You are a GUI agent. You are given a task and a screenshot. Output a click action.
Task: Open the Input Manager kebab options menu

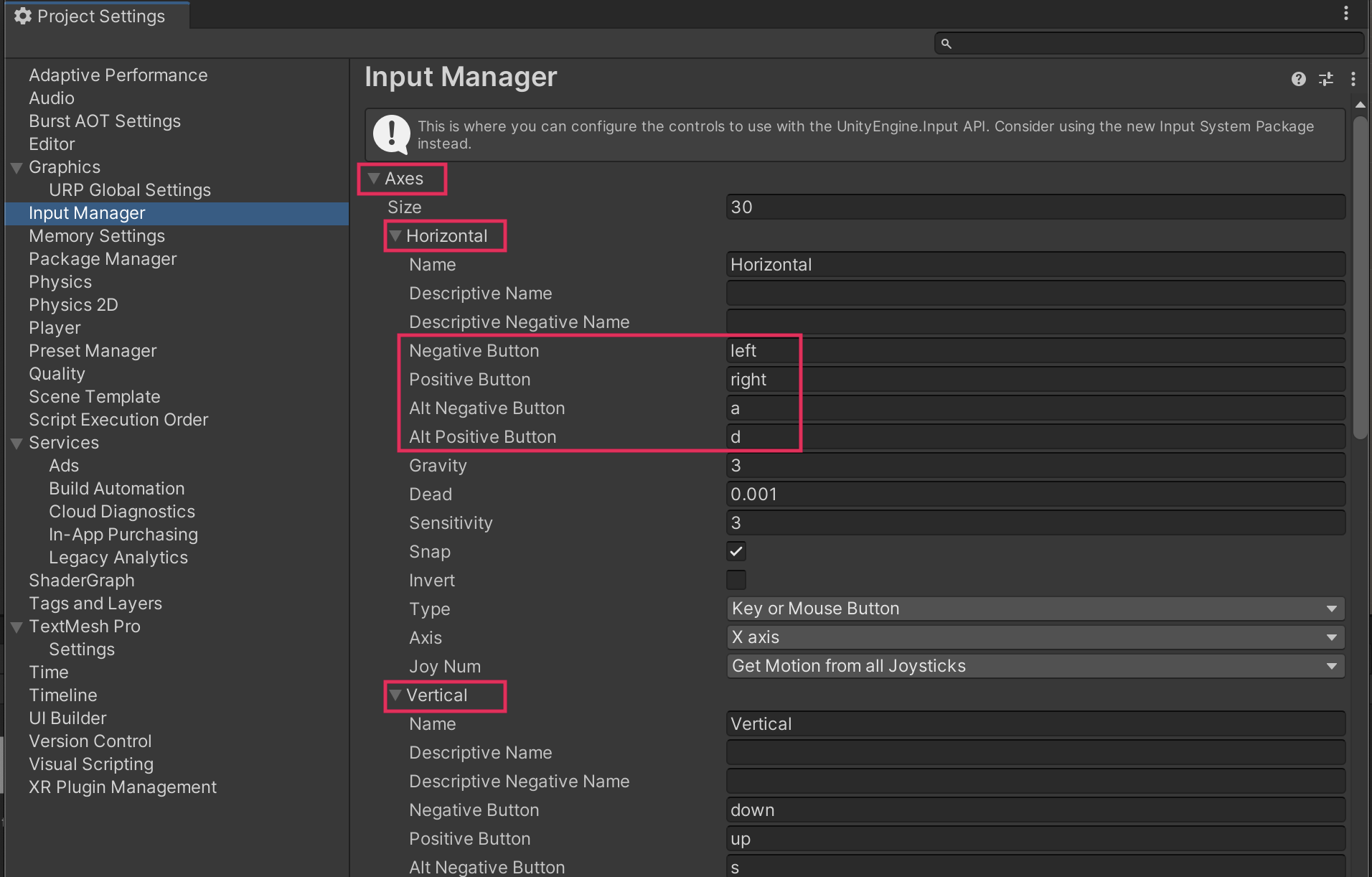(x=1353, y=79)
